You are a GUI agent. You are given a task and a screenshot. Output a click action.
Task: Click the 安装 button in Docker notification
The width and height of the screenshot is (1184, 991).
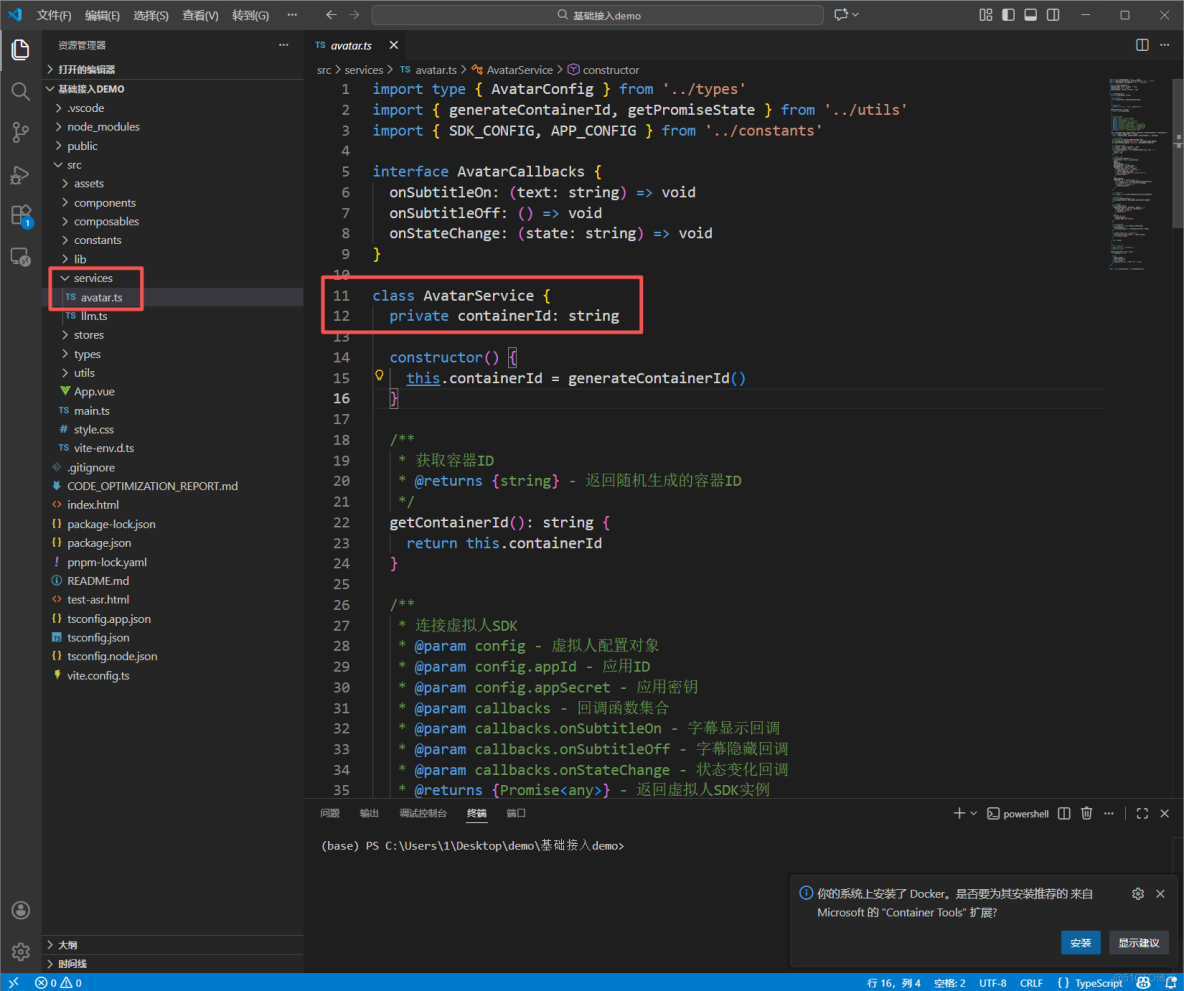pos(1080,943)
